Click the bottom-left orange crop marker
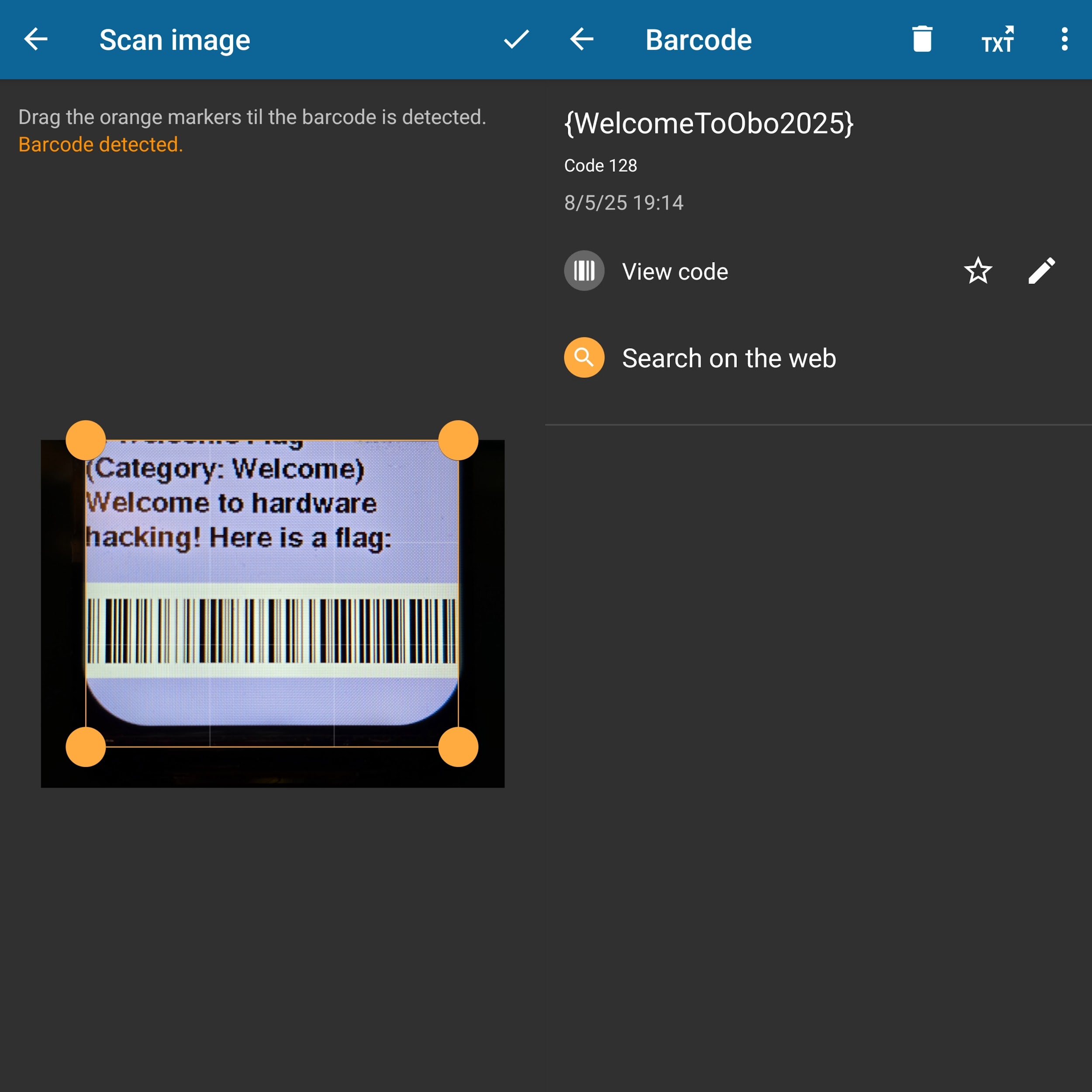The width and height of the screenshot is (1092, 1092). point(86,746)
